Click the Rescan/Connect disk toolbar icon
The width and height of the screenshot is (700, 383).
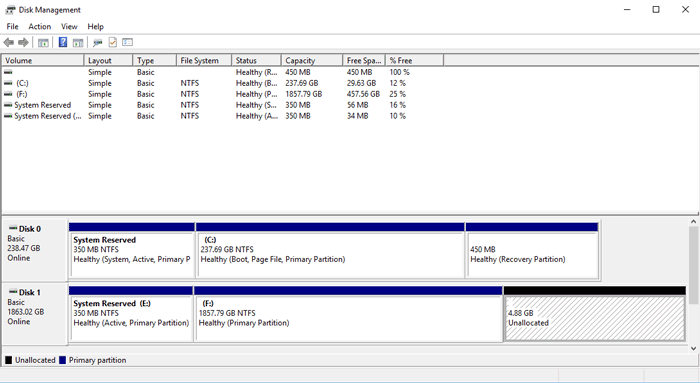pos(97,42)
